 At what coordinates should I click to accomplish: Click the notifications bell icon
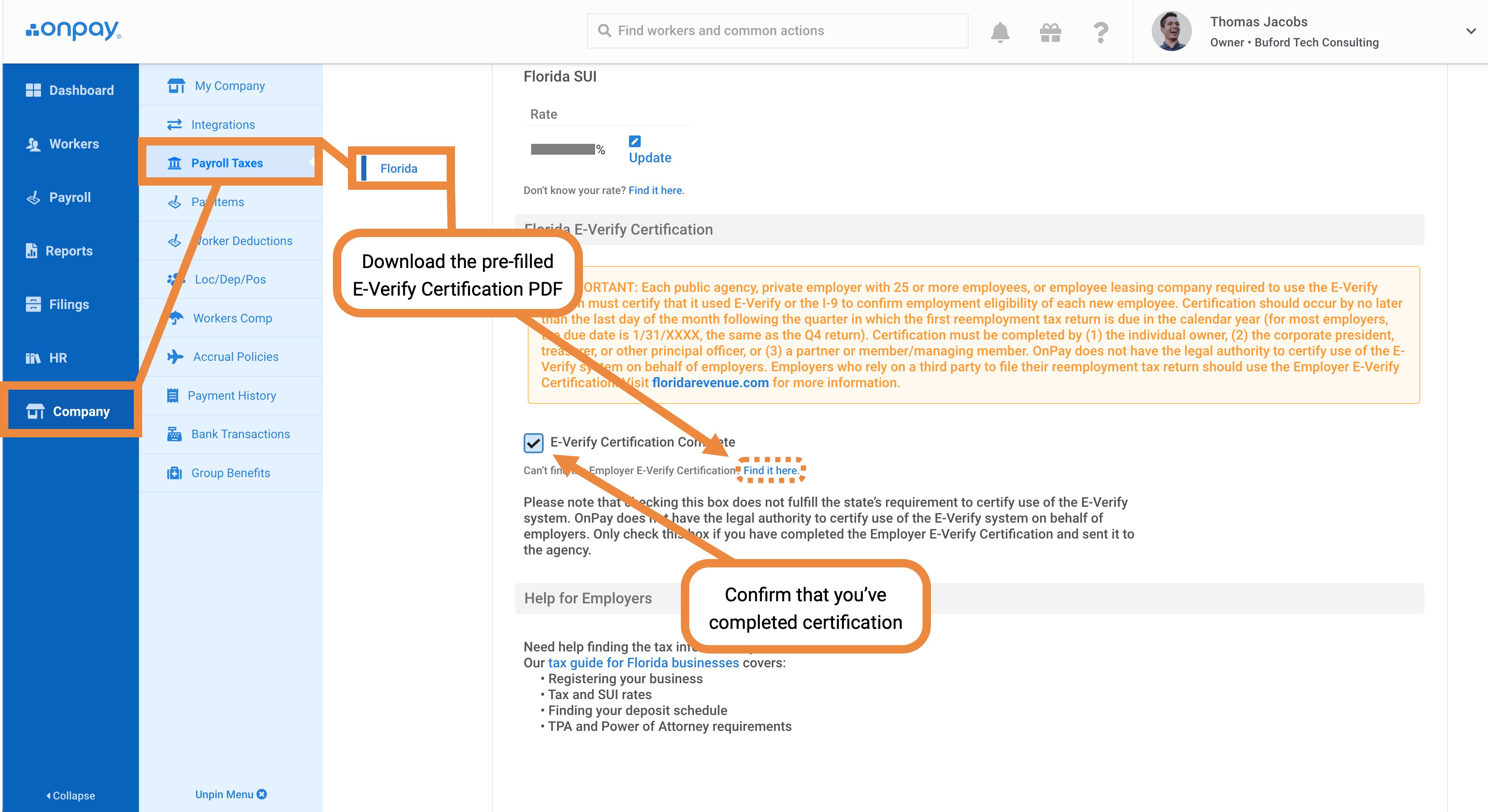[1000, 32]
